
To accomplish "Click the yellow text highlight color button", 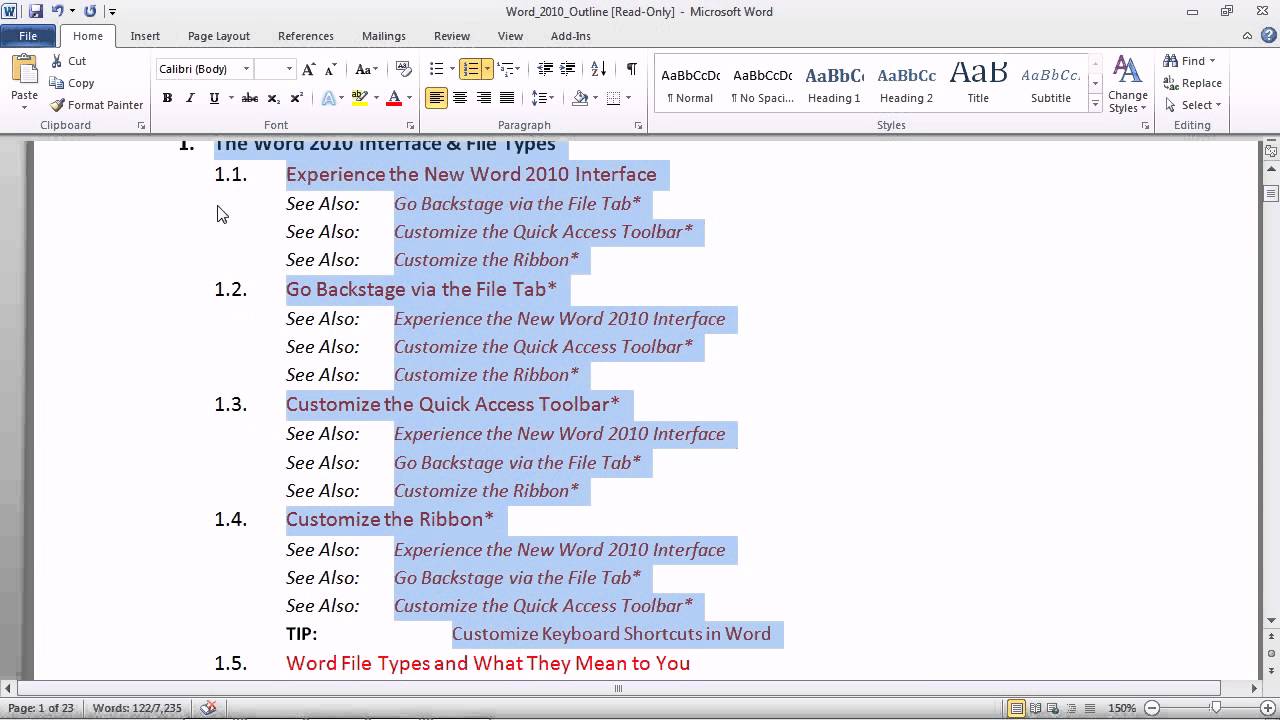I will [x=358, y=98].
